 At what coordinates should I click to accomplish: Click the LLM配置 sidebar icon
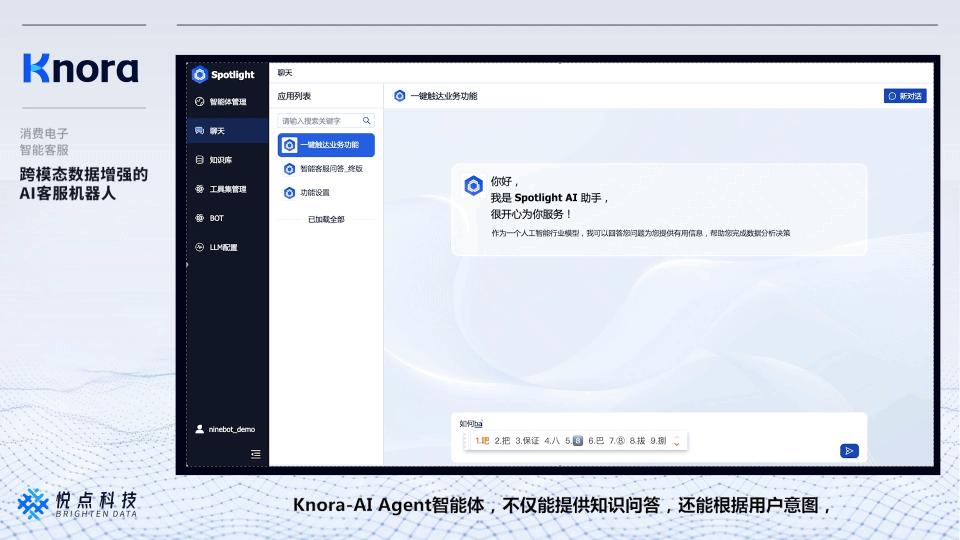tap(199, 247)
